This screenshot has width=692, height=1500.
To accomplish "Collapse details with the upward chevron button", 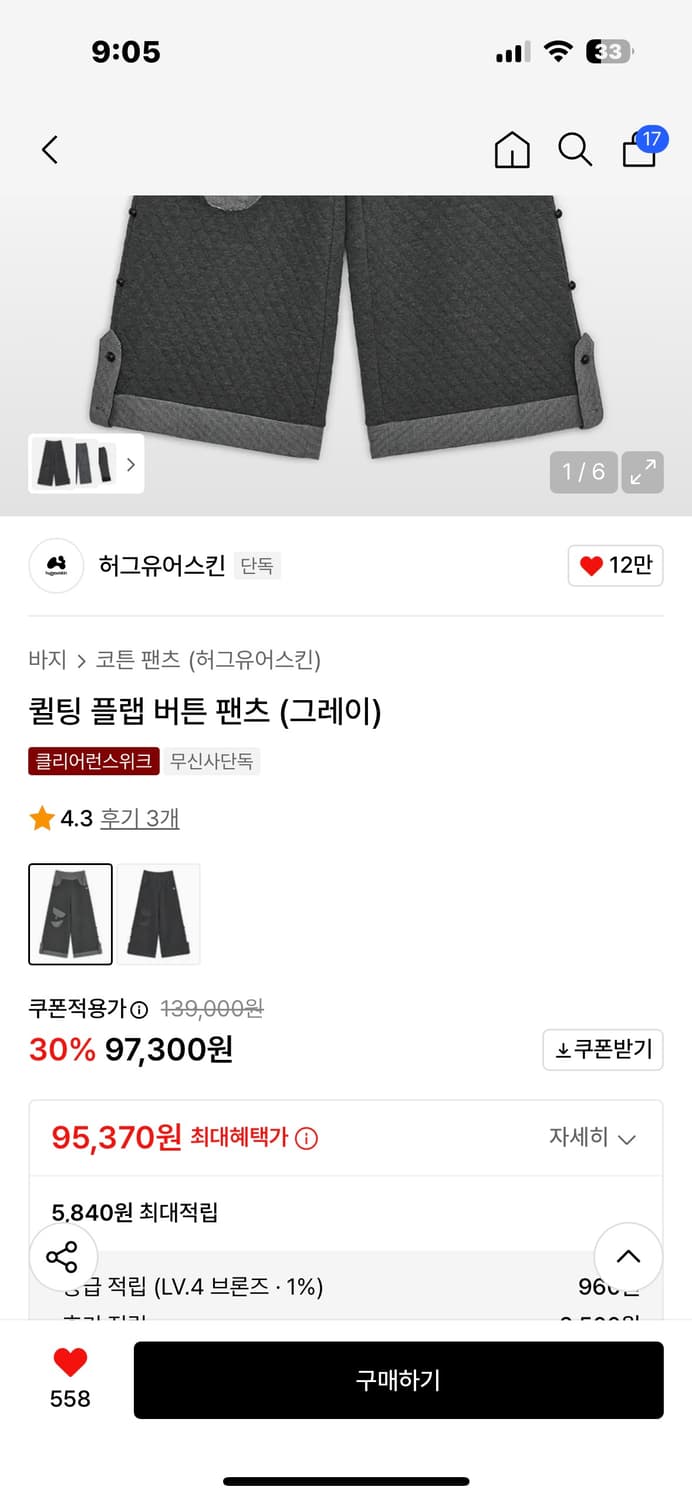I will 628,1258.
